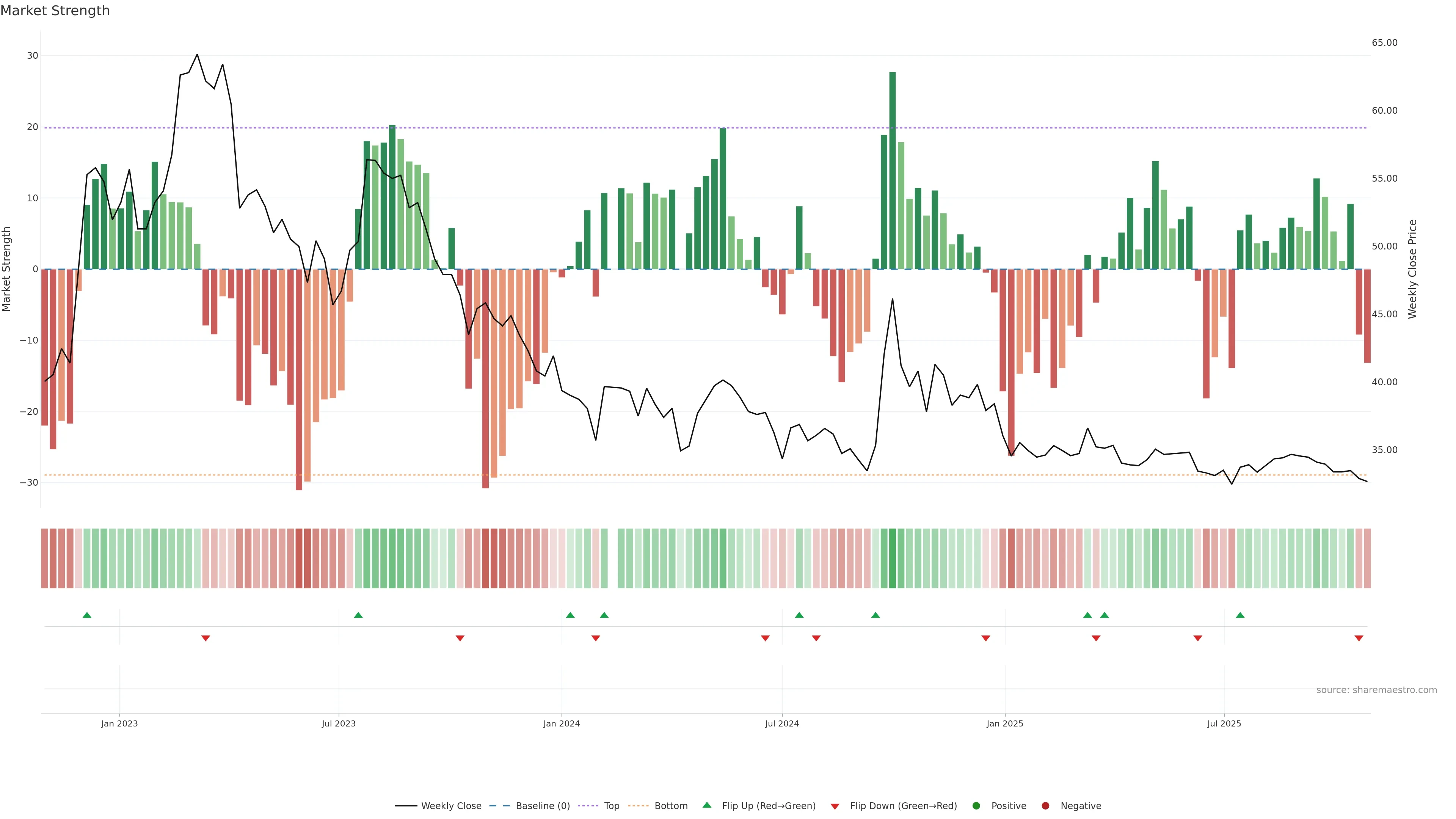Click the blue dashed Baseline sample in legend
The image size is (1456, 819).
coord(500,806)
